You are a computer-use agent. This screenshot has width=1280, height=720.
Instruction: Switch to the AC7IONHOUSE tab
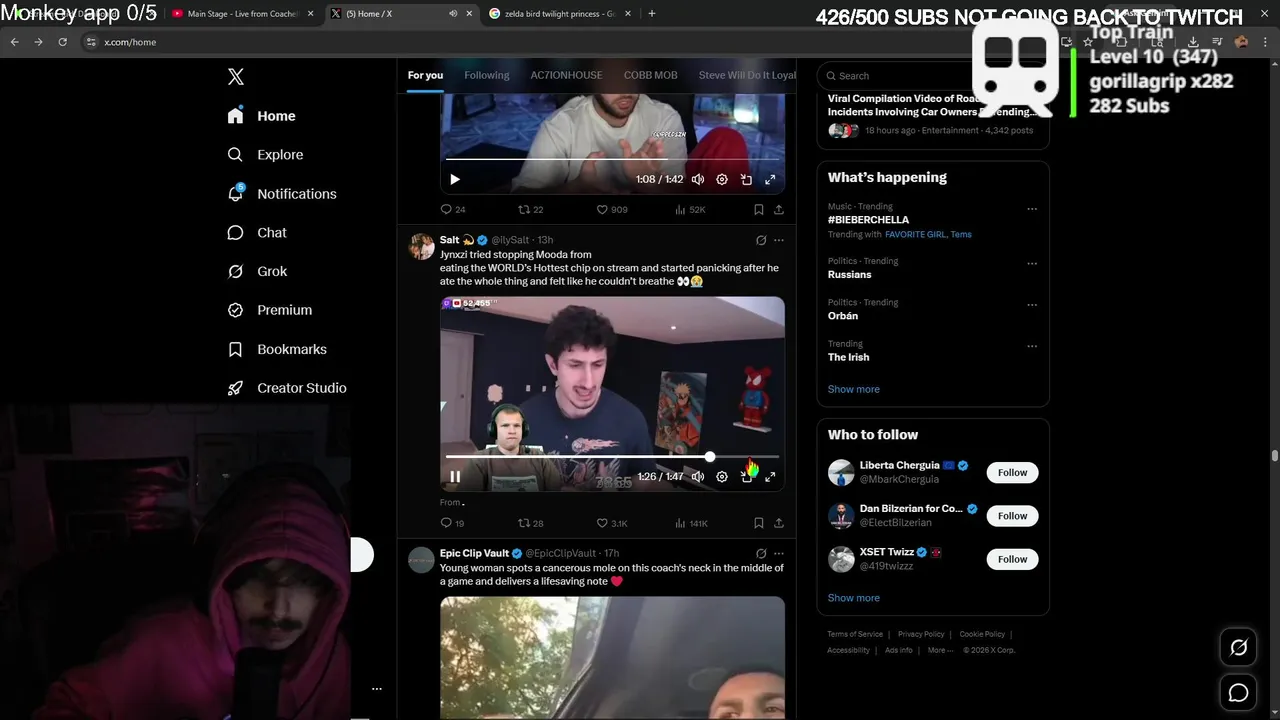(566, 75)
